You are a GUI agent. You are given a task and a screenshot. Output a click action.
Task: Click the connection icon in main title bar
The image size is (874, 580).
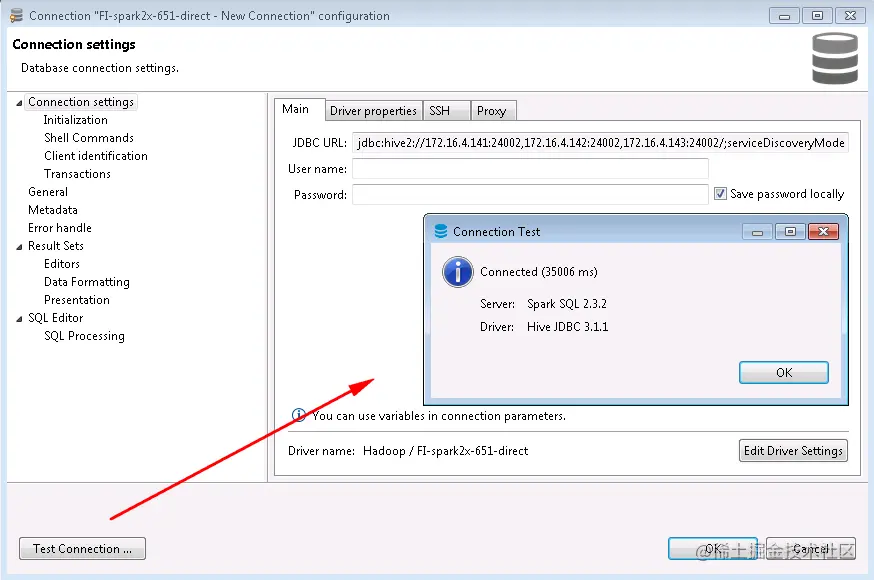[x=17, y=16]
